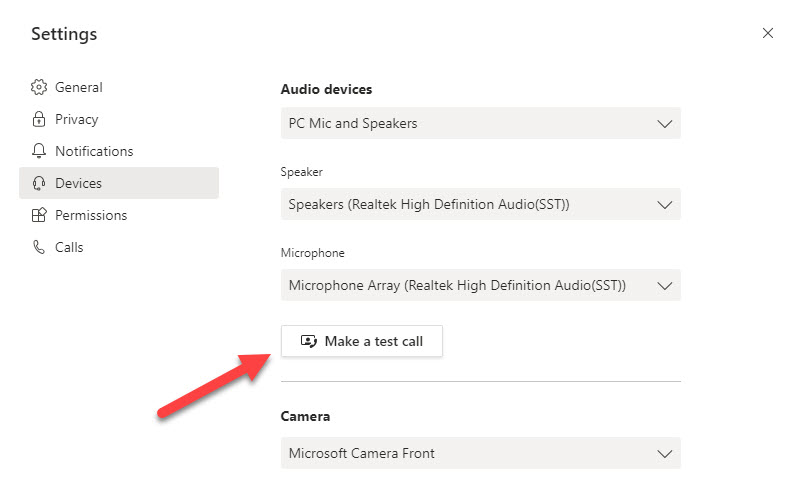Screen dimensions: 787x477
Task: Click the Microphone dropdown chevron arrow
Action: pyautogui.click(x=665, y=285)
